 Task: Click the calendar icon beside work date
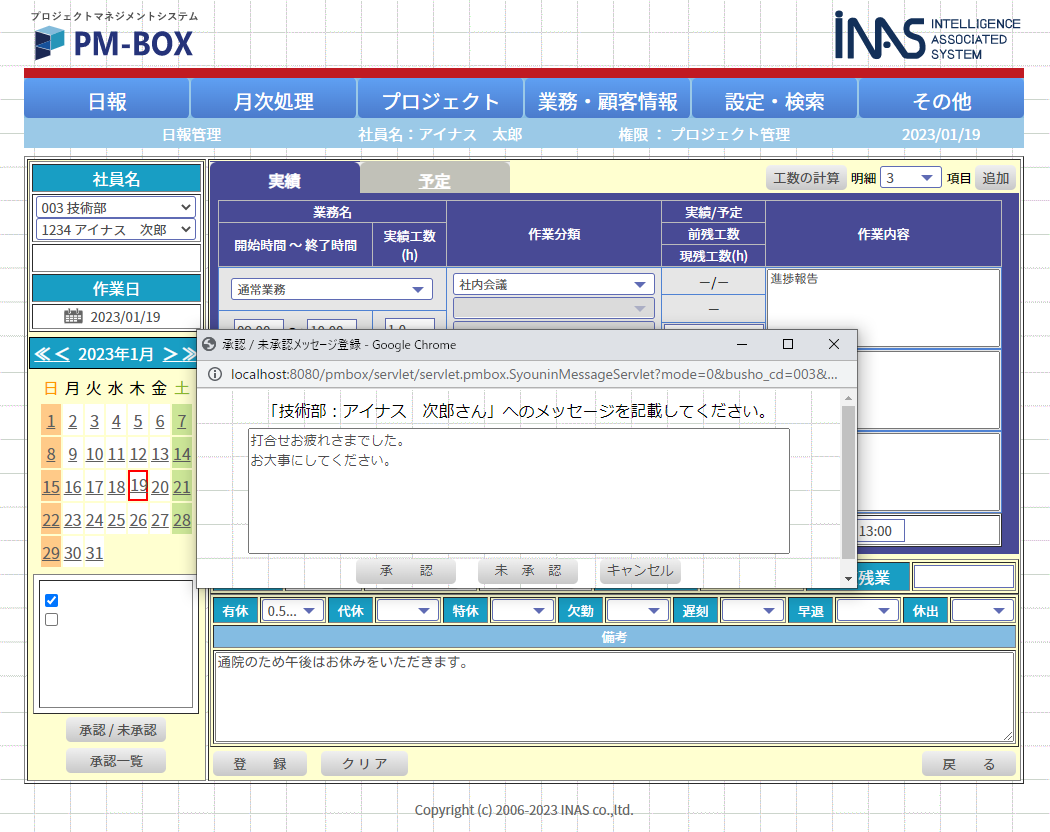click(x=73, y=317)
